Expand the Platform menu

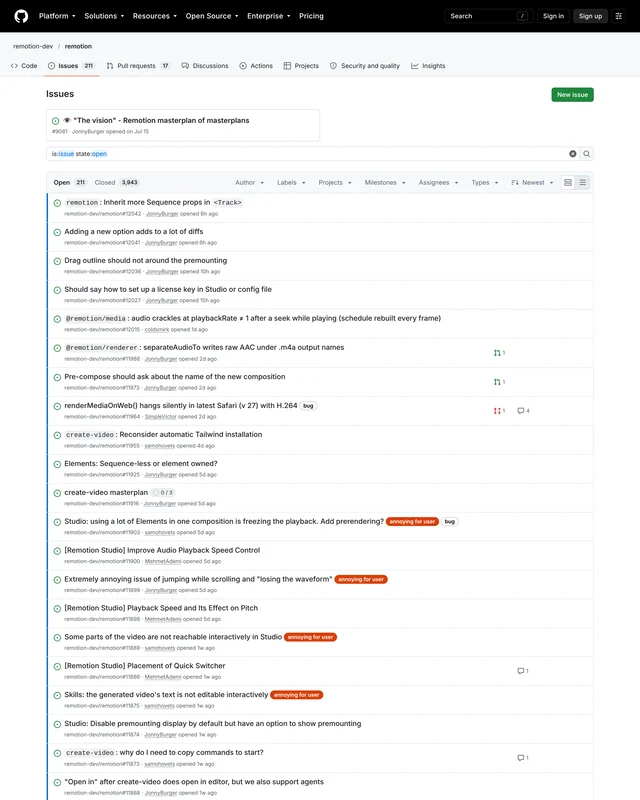[x=57, y=16]
